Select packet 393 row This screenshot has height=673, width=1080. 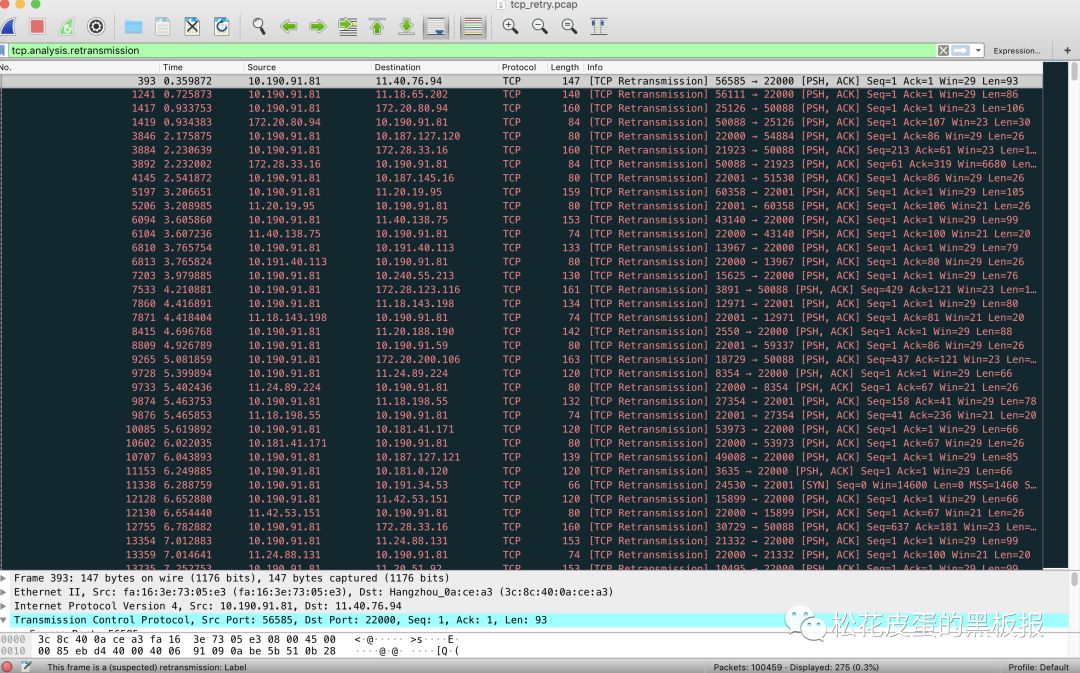tap(521, 81)
